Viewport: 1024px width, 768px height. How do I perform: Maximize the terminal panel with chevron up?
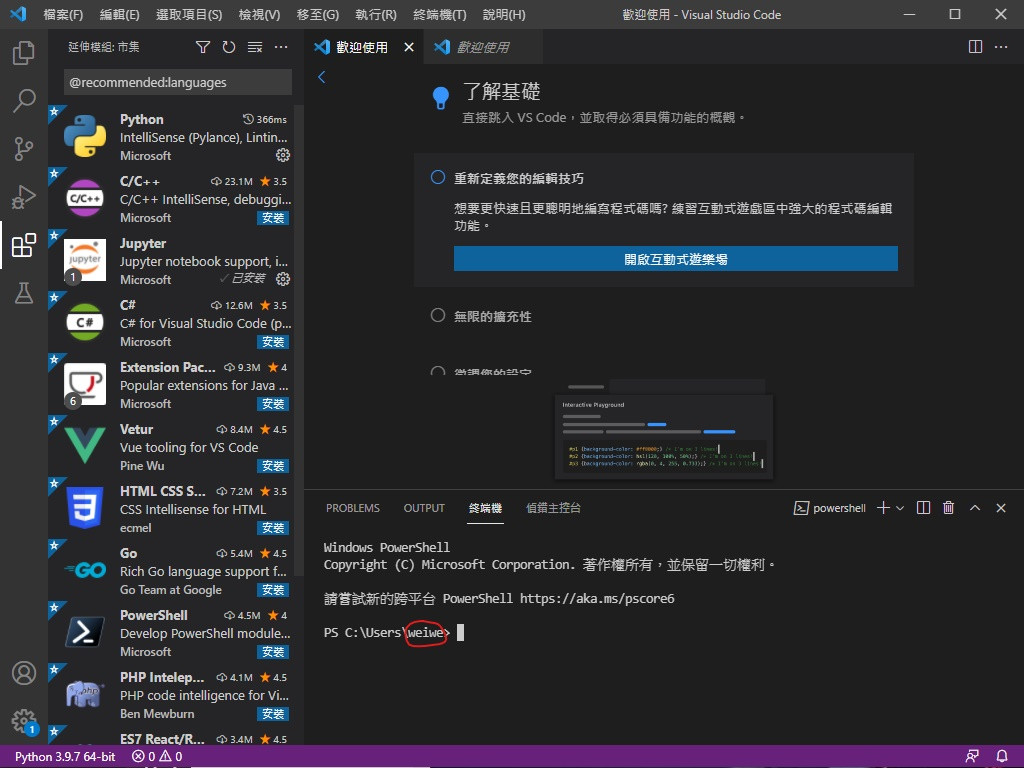pyautogui.click(x=975, y=507)
